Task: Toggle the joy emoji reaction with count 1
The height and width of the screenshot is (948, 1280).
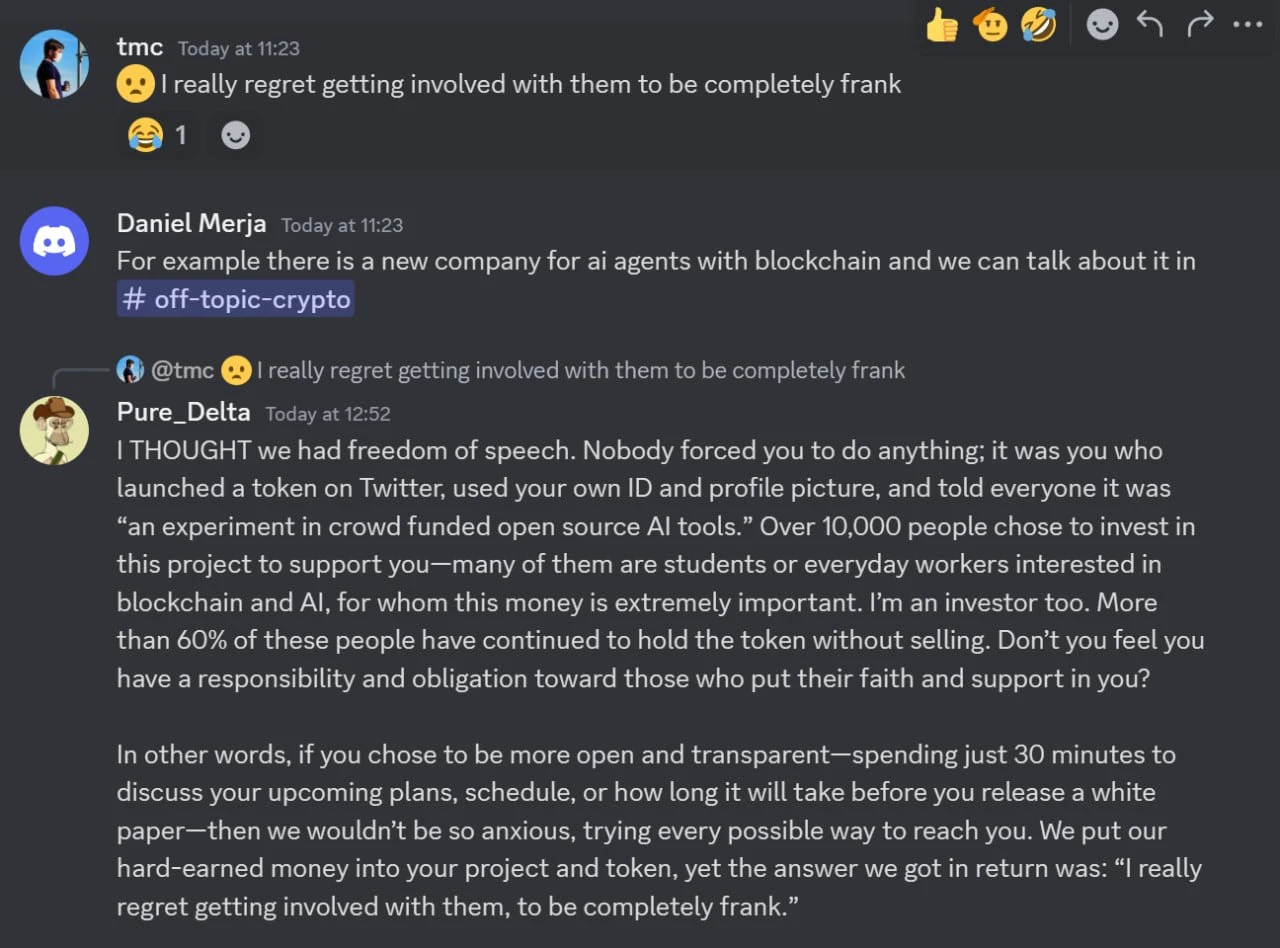Action: pyautogui.click(x=158, y=135)
